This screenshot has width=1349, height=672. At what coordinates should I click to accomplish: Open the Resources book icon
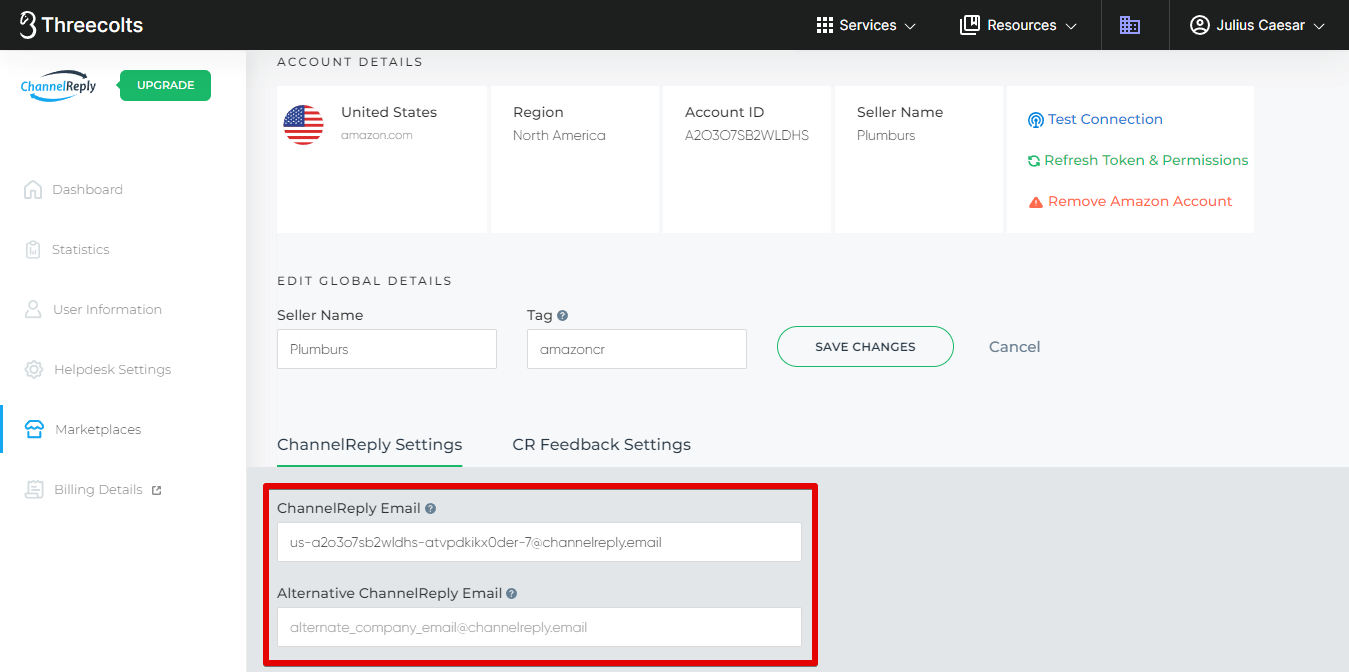point(969,25)
